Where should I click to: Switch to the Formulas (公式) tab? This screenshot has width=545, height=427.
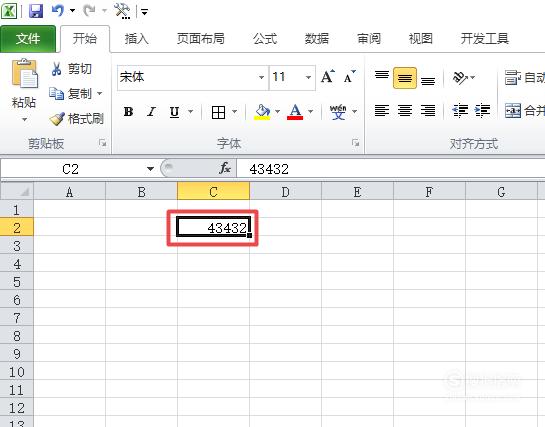(x=265, y=38)
